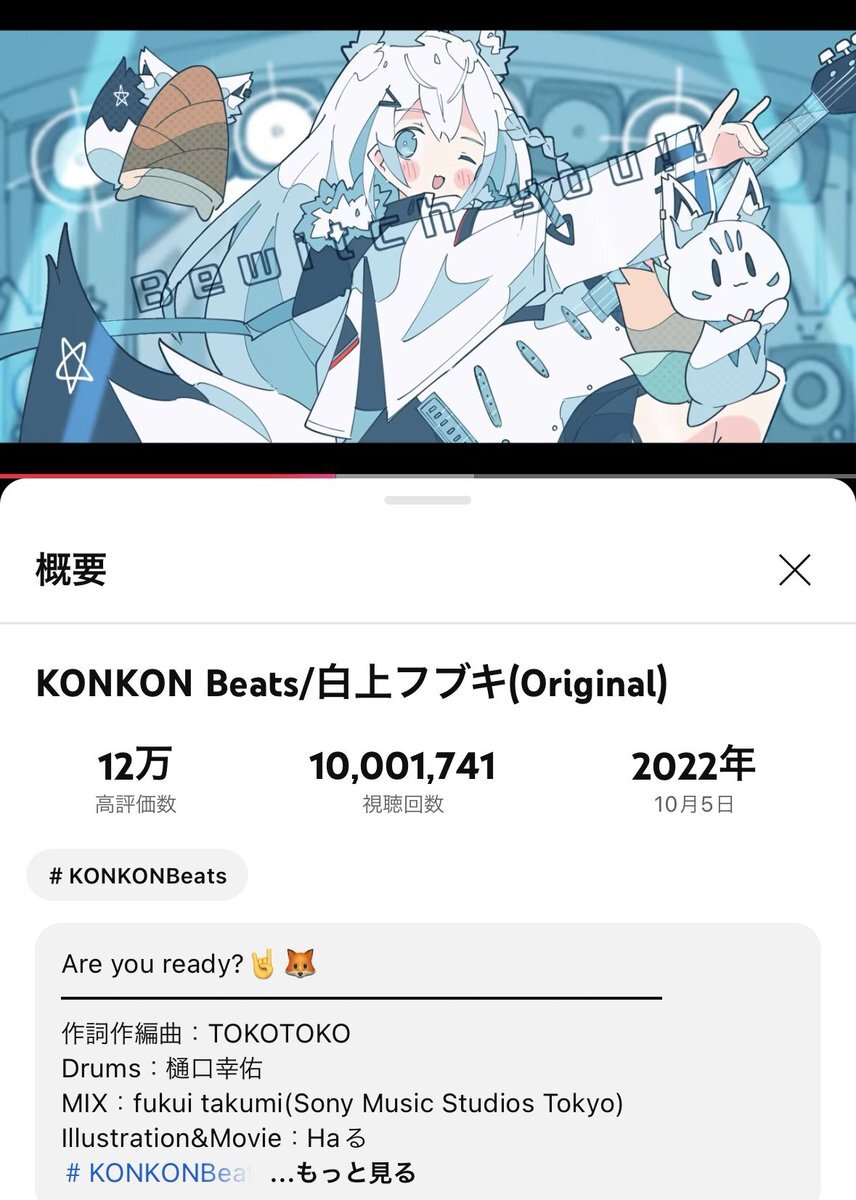Tap the Illustration&Movie：Haる credit line

(x=215, y=1138)
